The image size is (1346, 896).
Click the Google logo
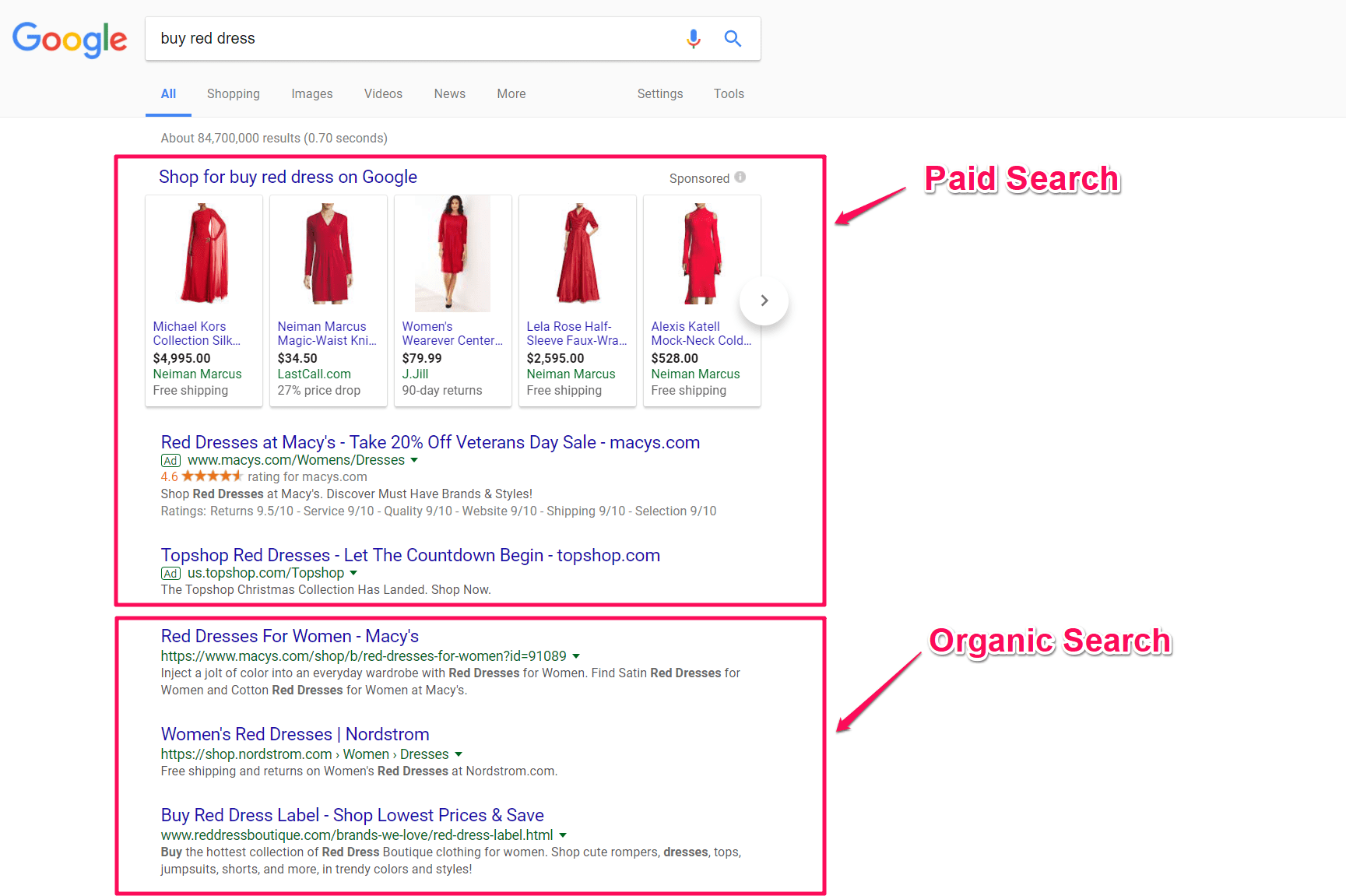[69, 40]
